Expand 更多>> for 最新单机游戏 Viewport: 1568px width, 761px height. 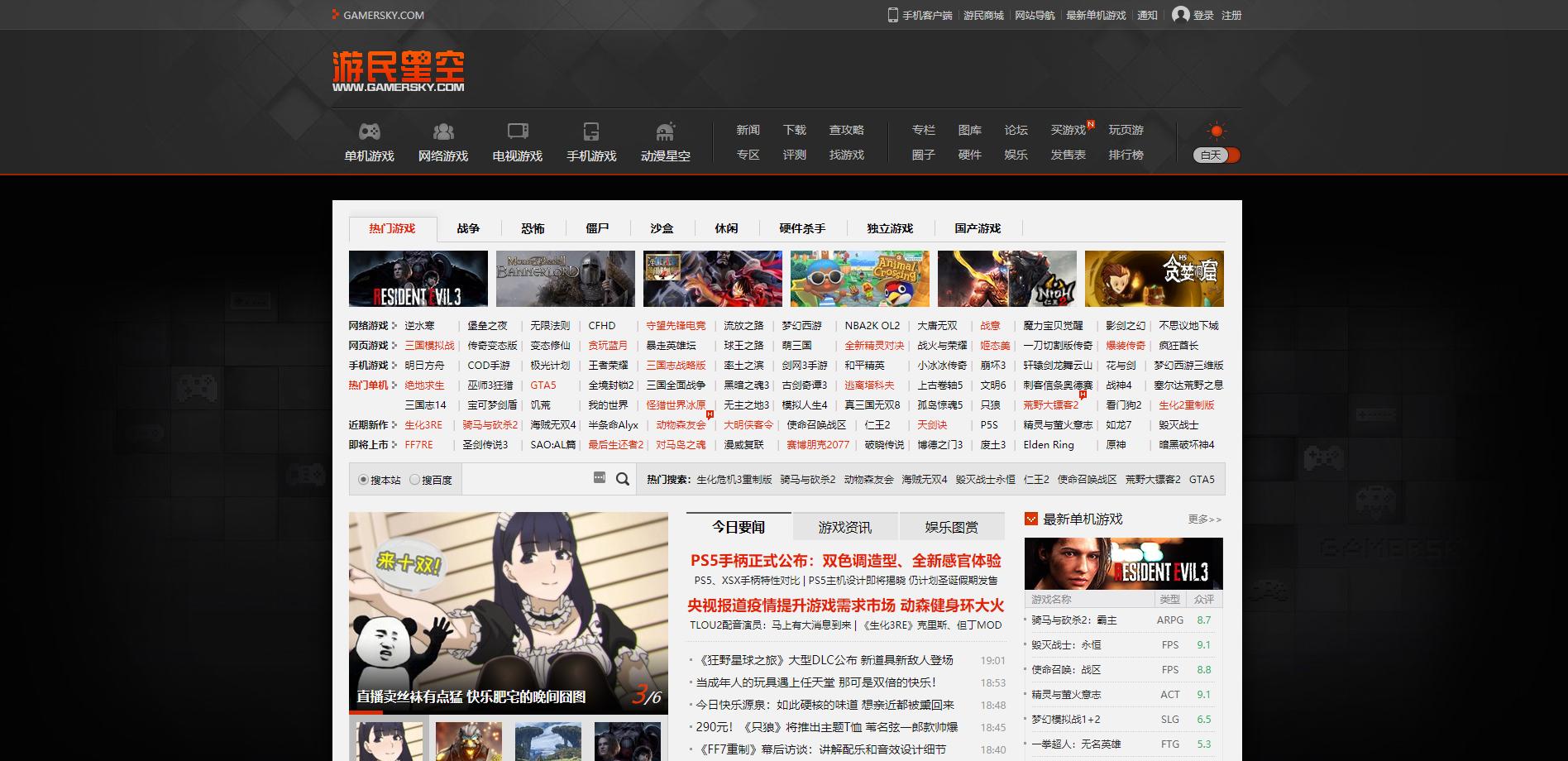point(1205,519)
